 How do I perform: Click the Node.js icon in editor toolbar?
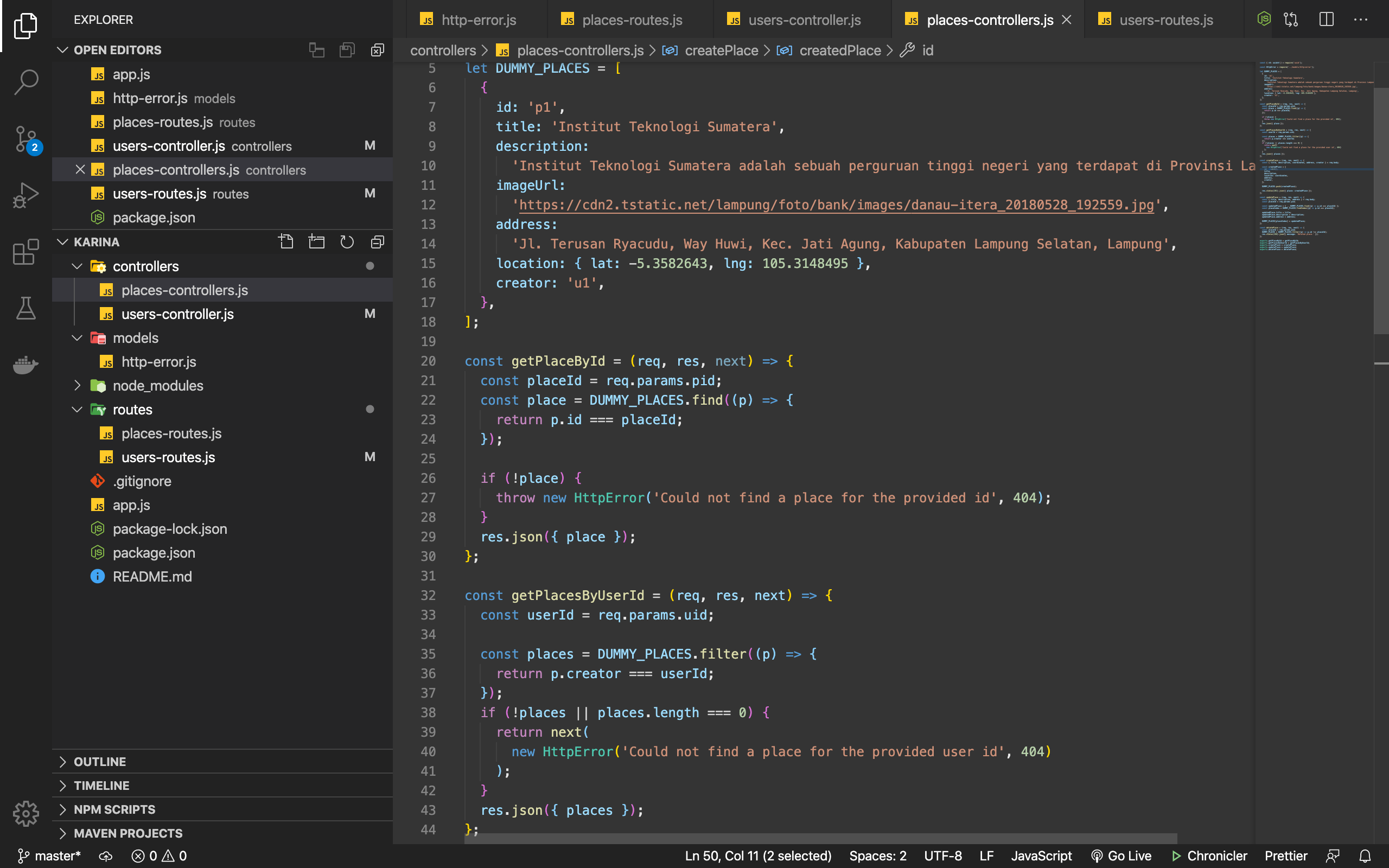(1263, 20)
